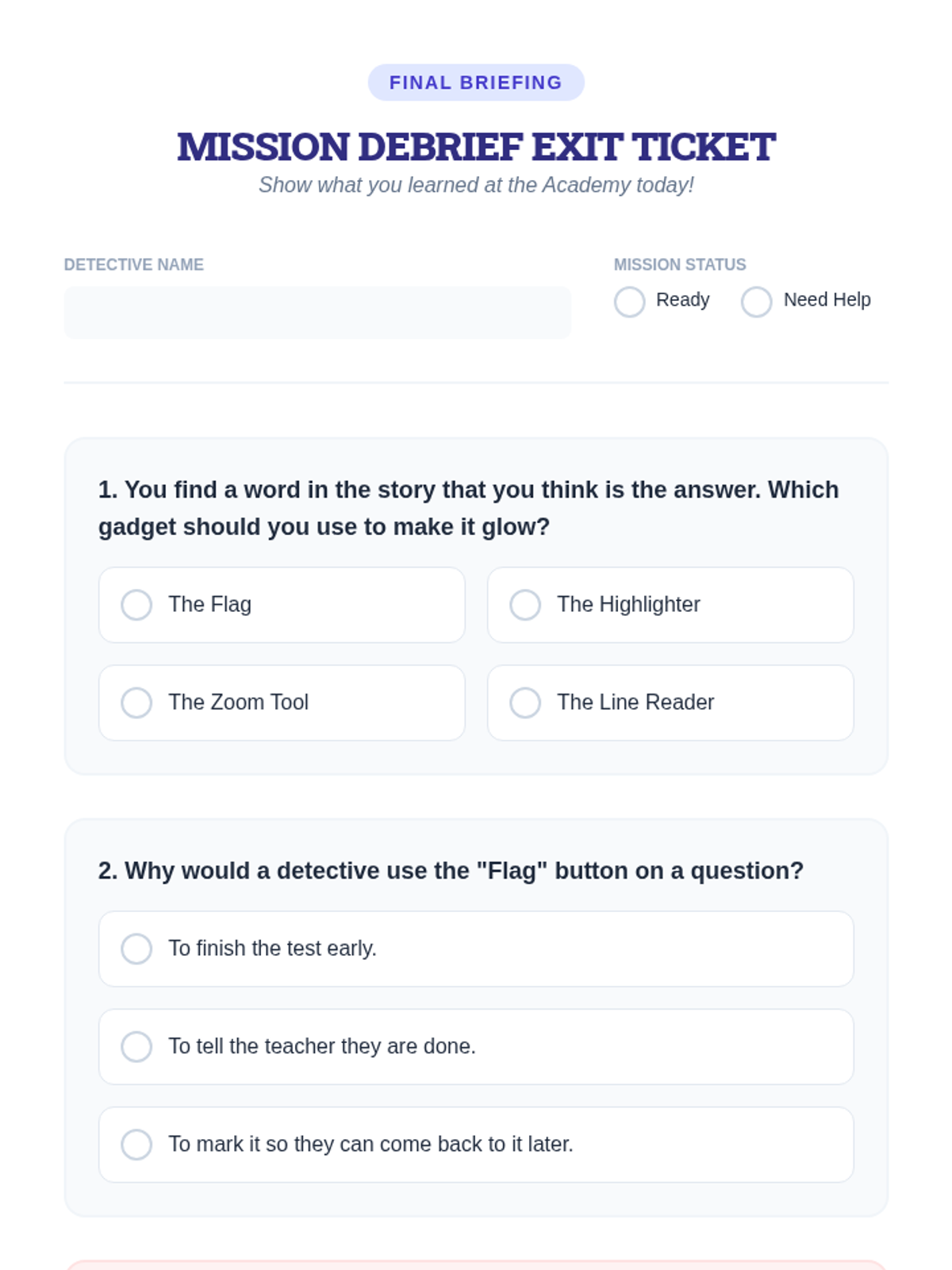Click the Mission Status group label

tap(680, 264)
